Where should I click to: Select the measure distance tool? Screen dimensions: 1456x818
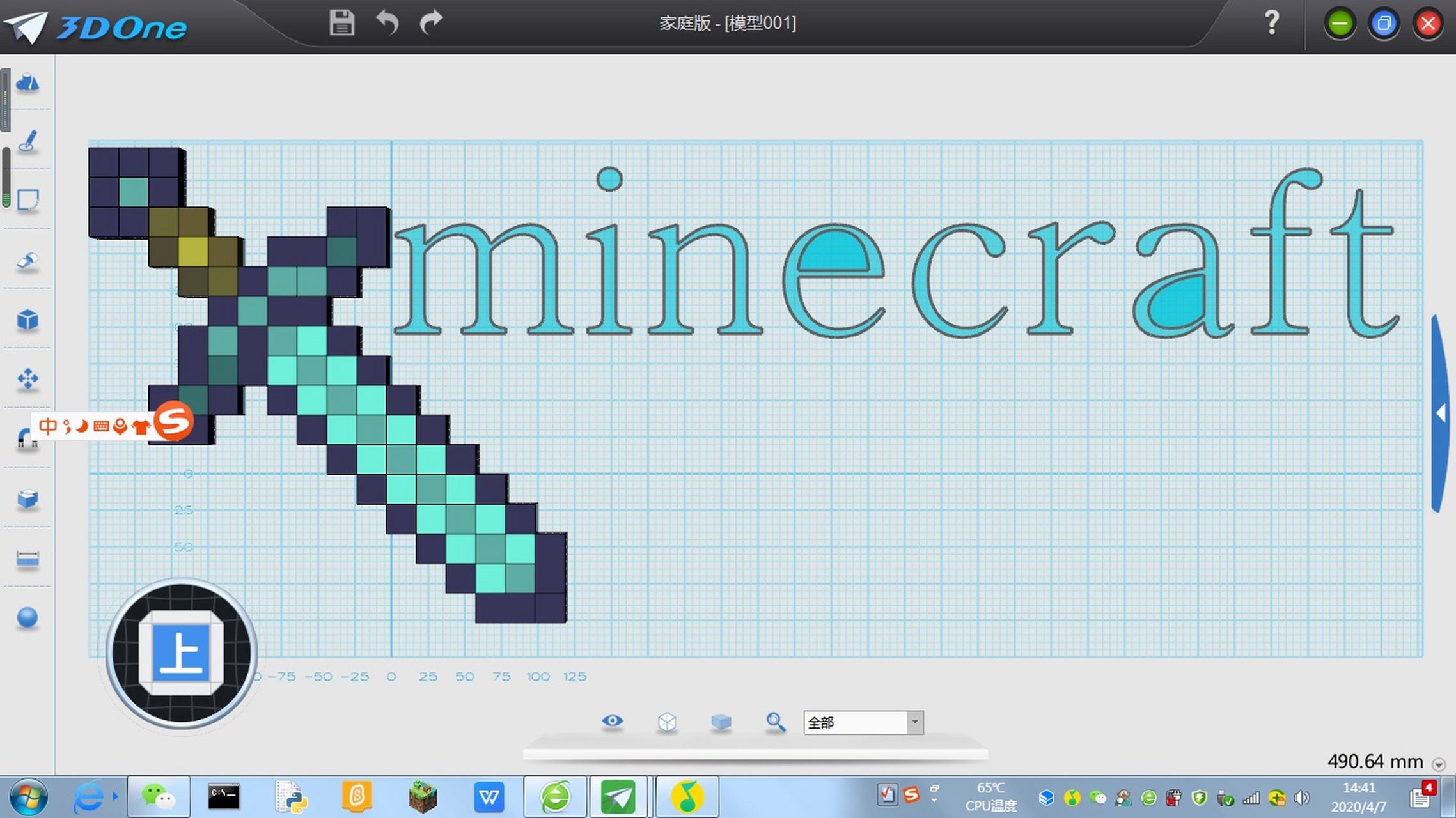pos(27,559)
